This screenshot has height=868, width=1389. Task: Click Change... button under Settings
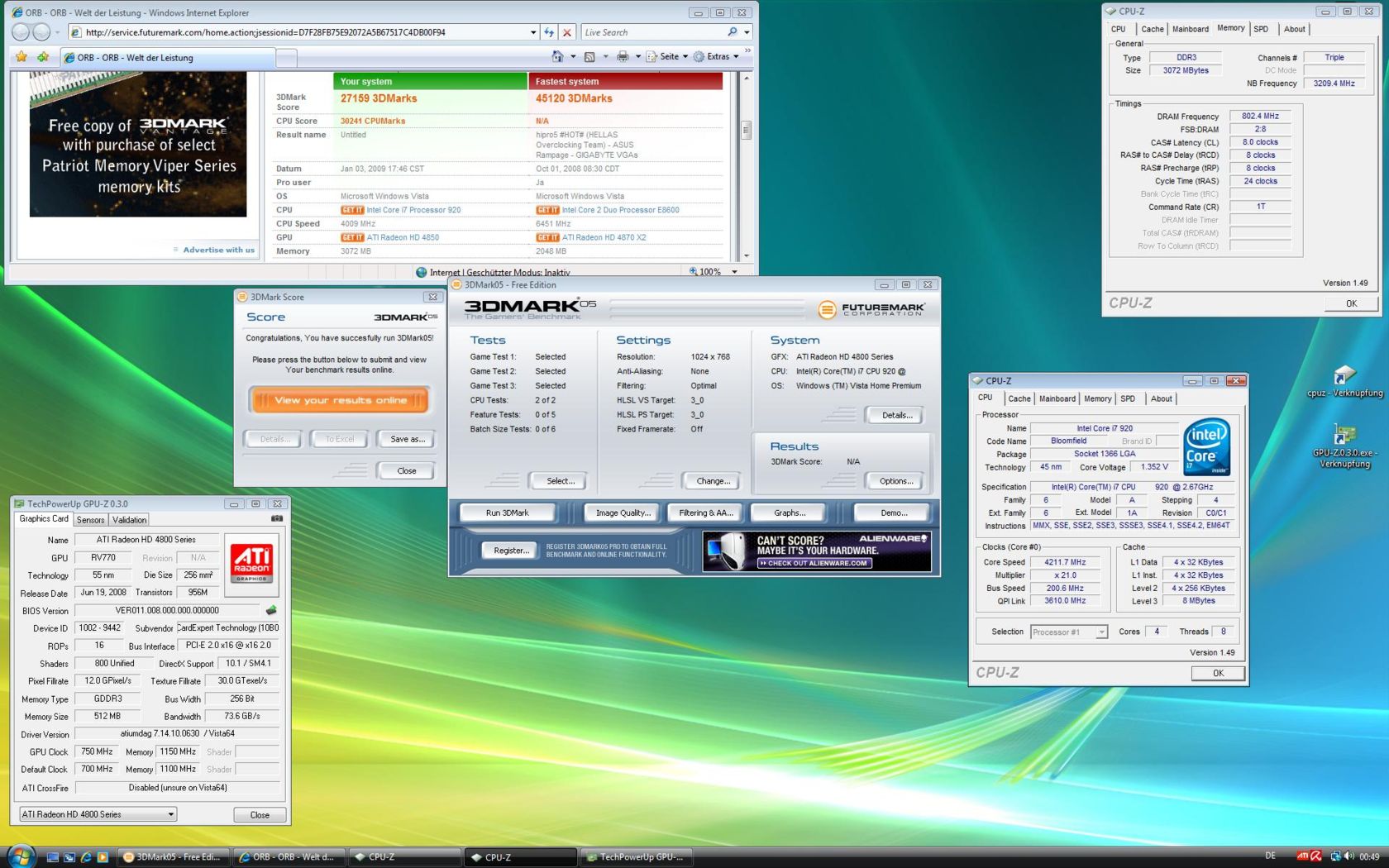point(714,481)
